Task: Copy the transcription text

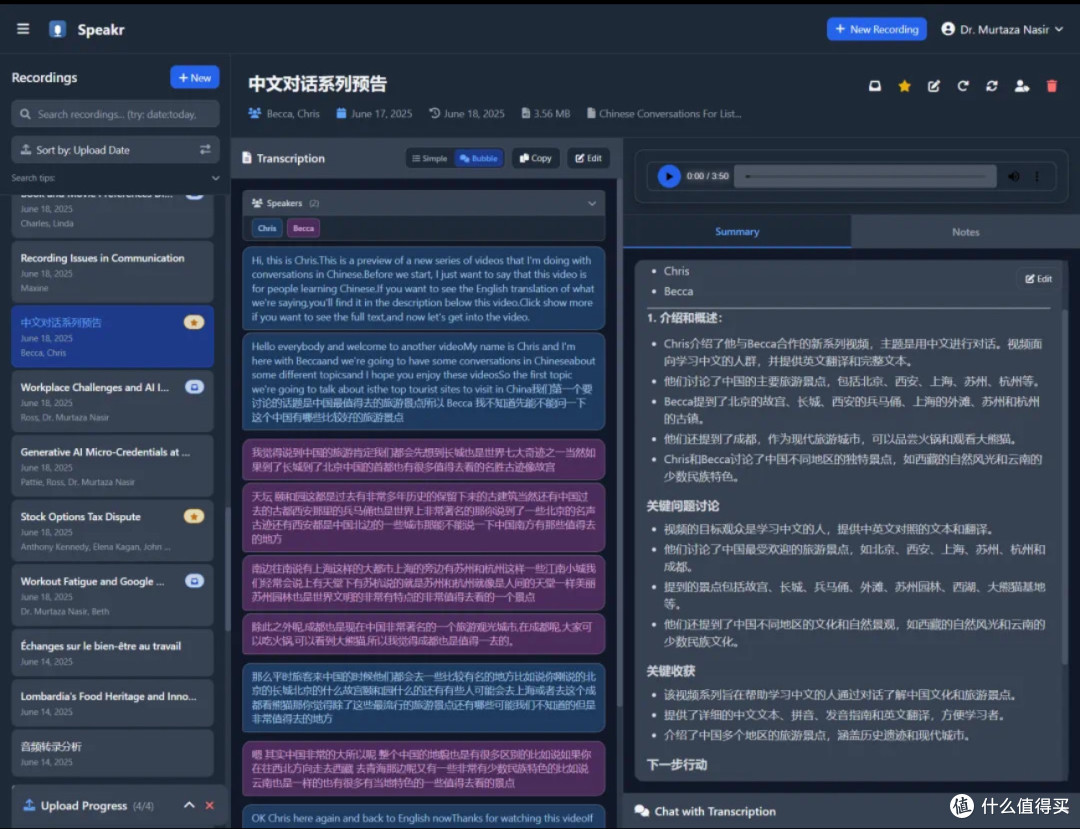Action: tap(536, 158)
